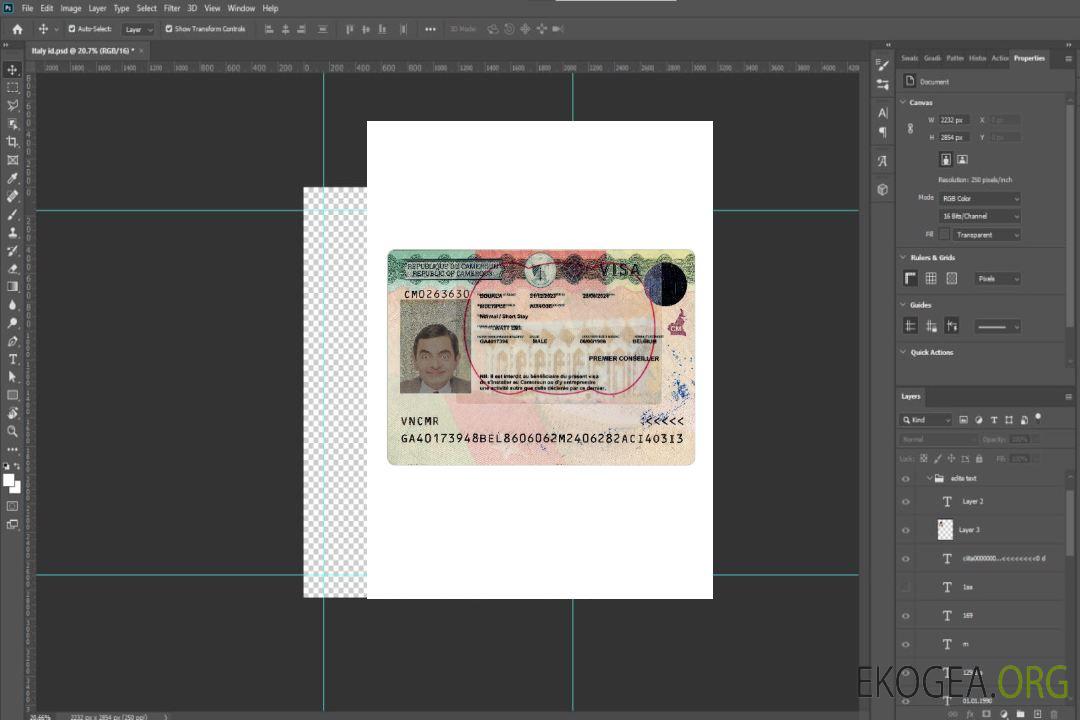Open the Window menu
Viewport: 1080px width, 720px height.
pyautogui.click(x=241, y=8)
